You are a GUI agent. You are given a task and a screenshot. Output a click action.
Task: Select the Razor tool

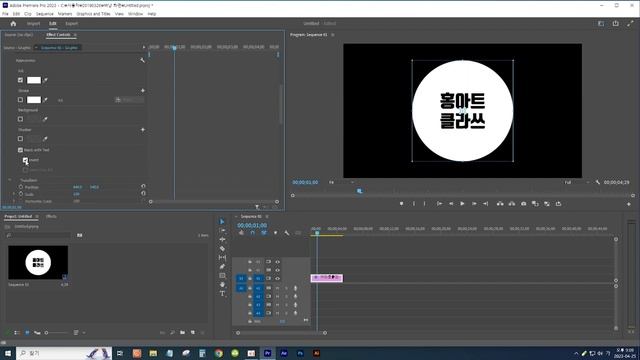tap(222, 249)
